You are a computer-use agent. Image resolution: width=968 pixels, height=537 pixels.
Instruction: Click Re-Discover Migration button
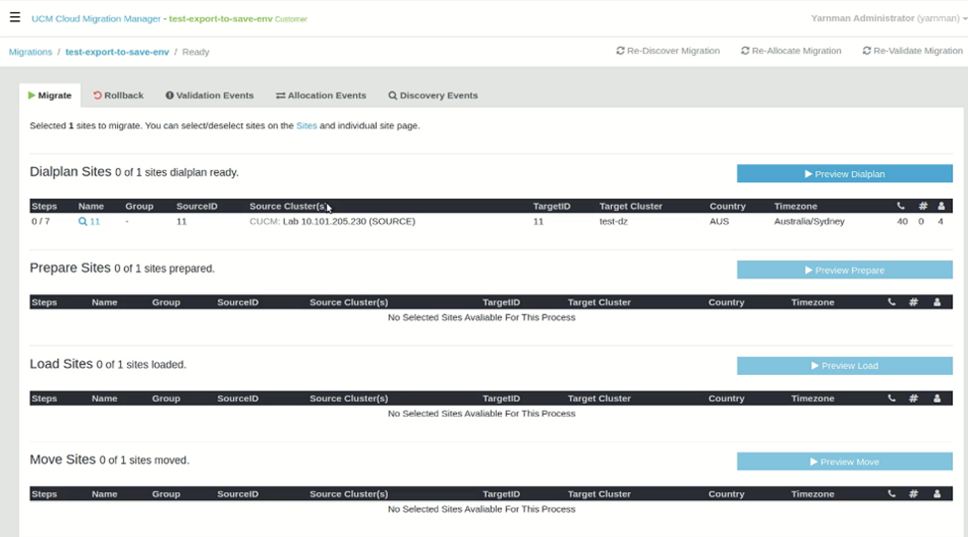click(668, 51)
